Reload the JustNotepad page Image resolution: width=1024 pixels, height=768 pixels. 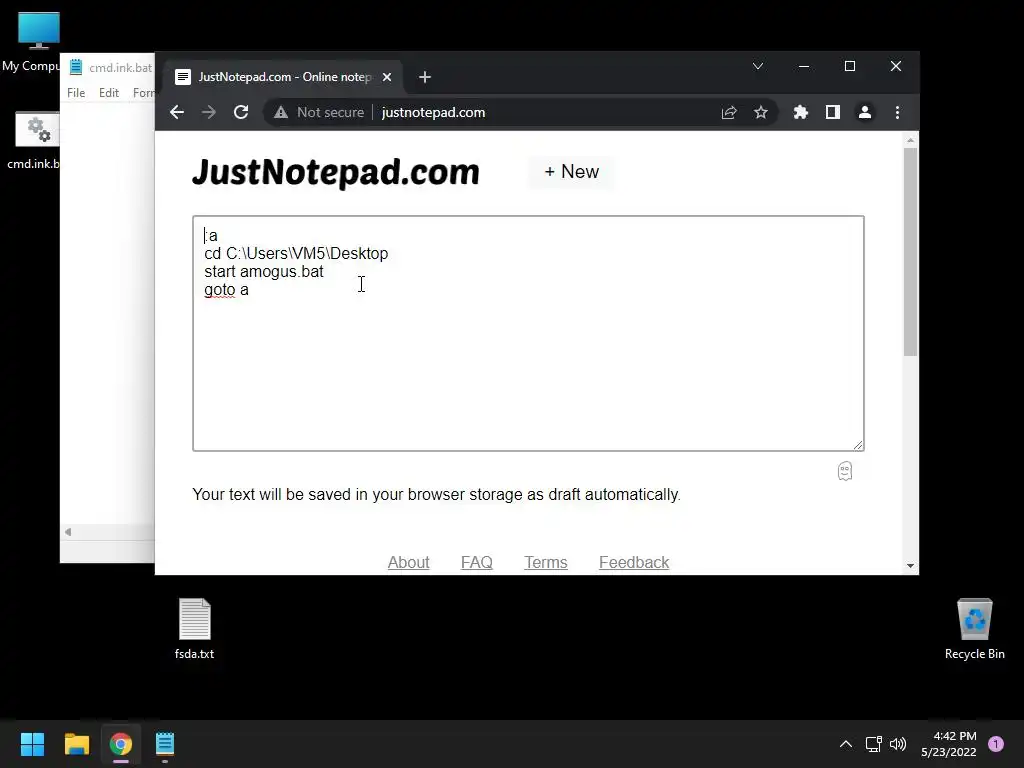[241, 112]
